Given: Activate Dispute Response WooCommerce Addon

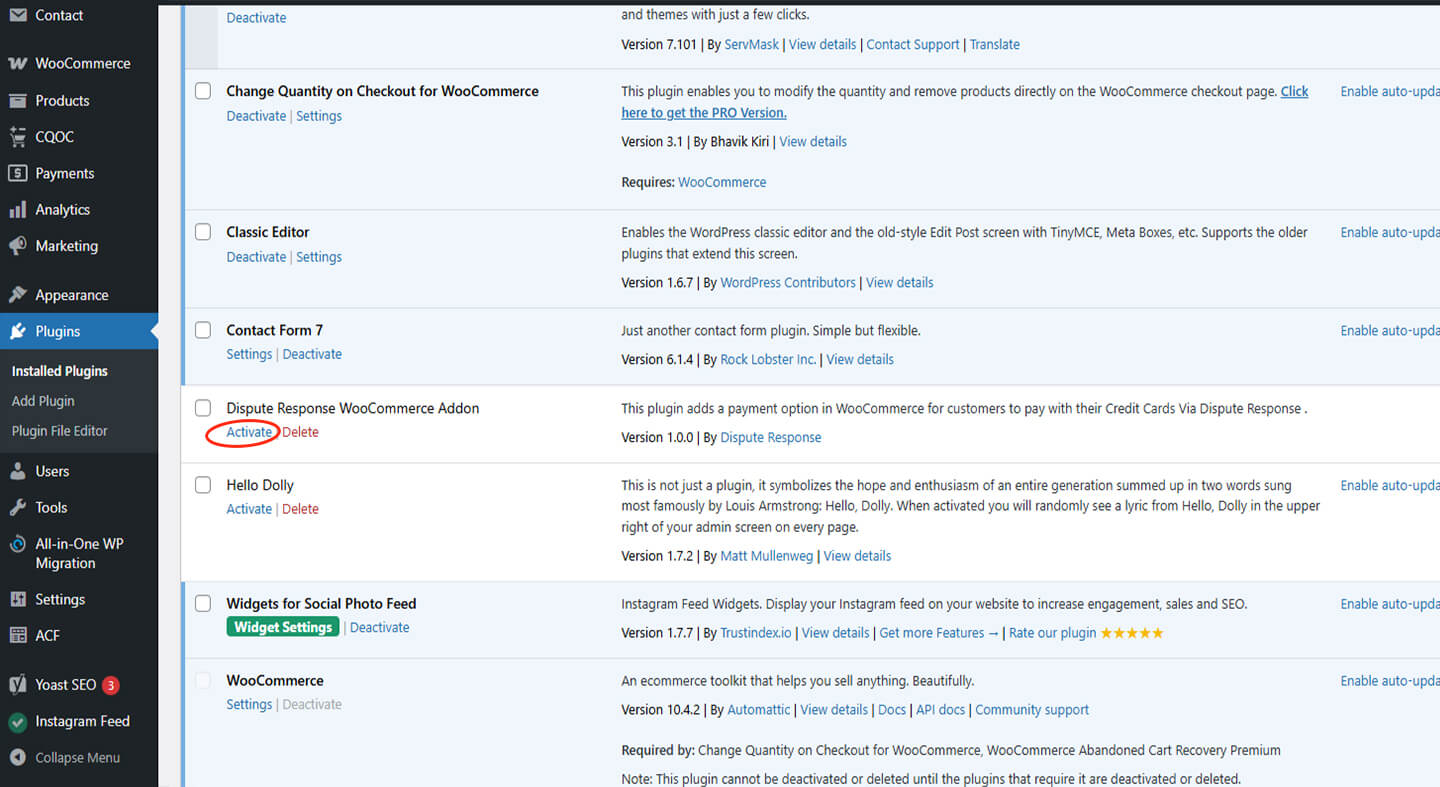Looking at the screenshot, I should (x=249, y=432).
